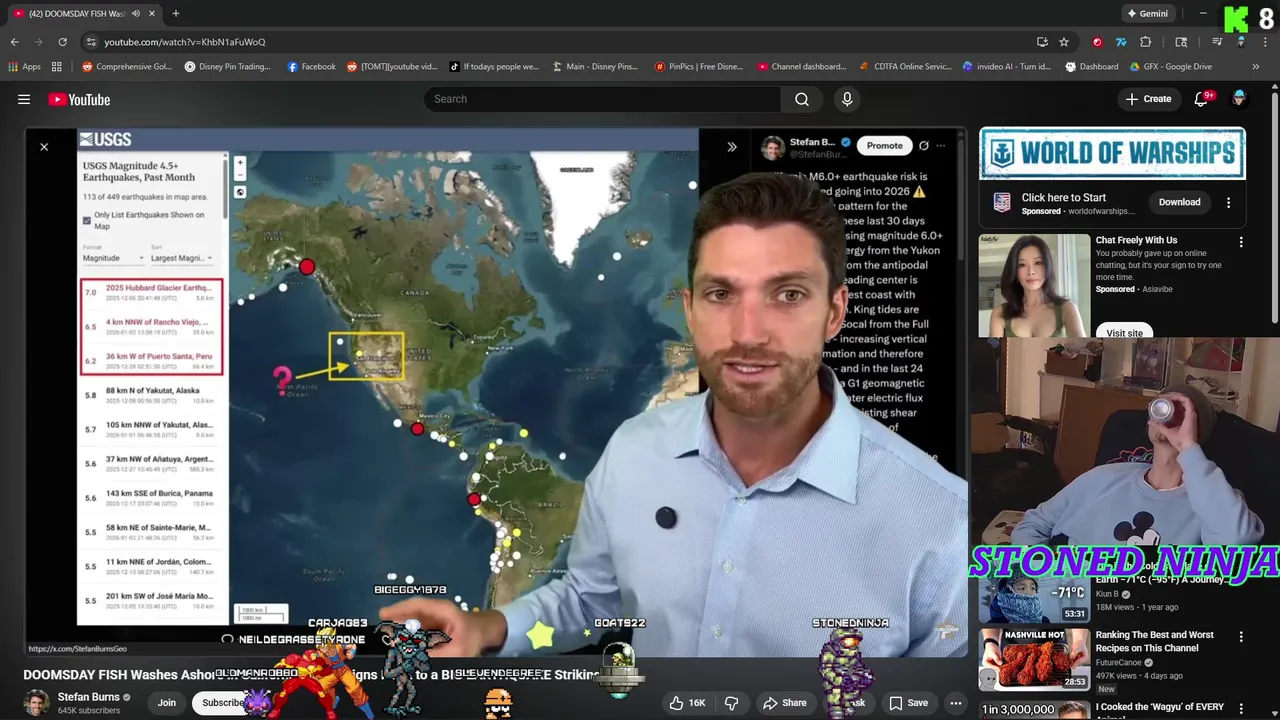View site information icon in address bar
1280x720 pixels.
pyautogui.click(x=91, y=42)
